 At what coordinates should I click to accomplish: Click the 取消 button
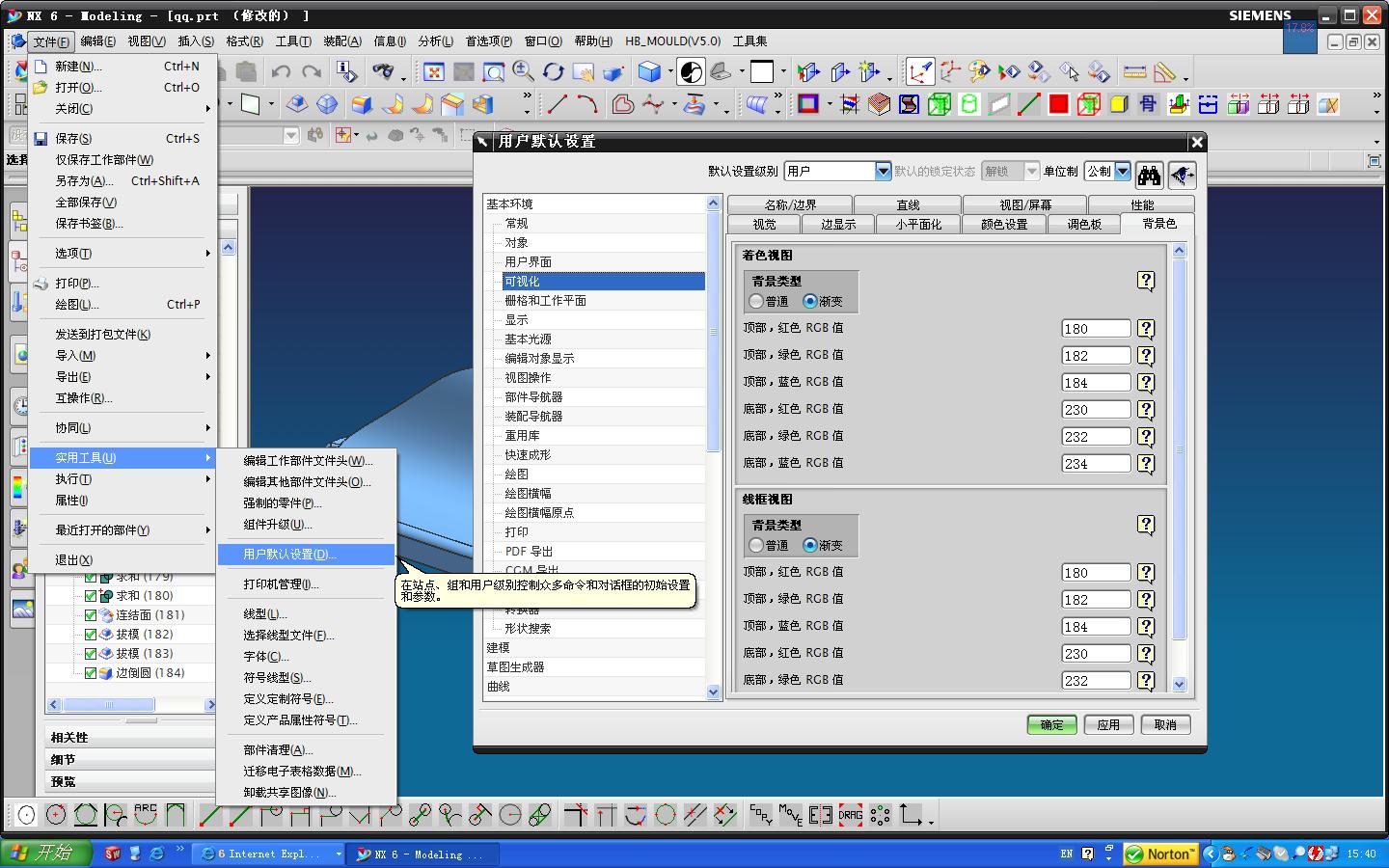tap(1165, 725)
